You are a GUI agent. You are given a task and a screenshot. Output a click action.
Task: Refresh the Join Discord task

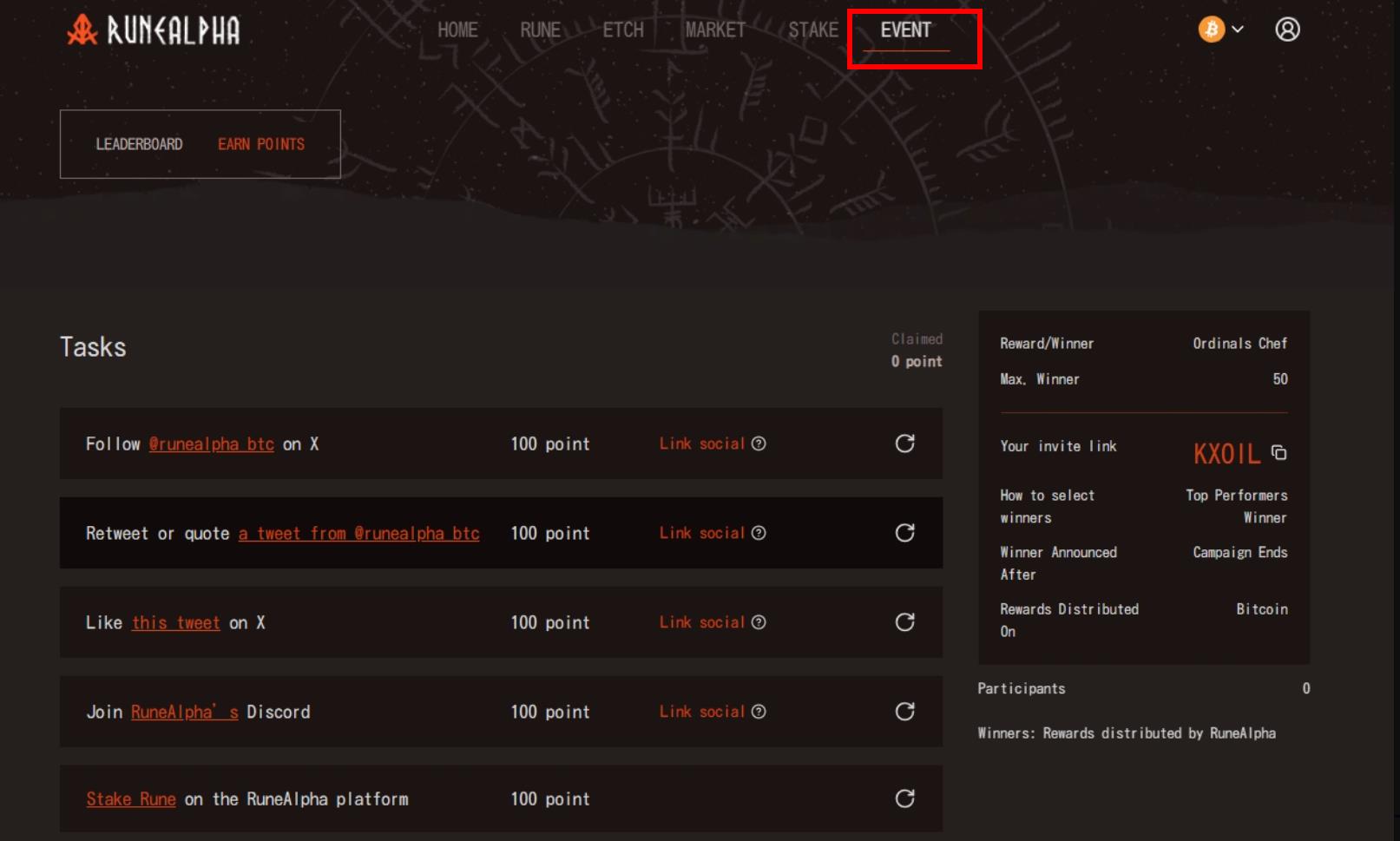[904, 712]
